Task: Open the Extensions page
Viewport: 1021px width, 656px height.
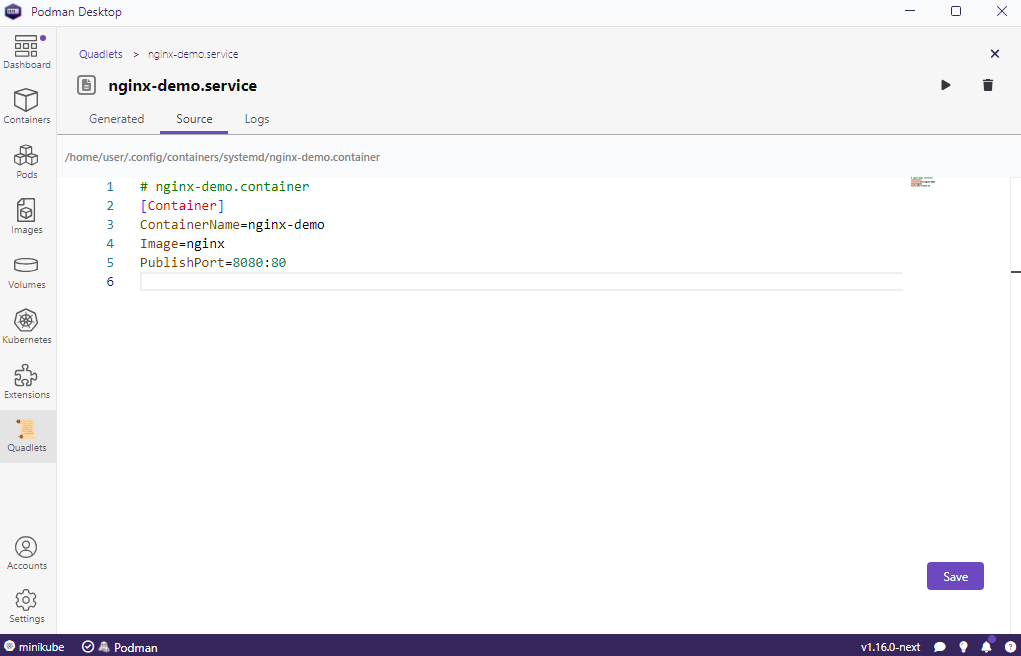Action: coord(27,382)
